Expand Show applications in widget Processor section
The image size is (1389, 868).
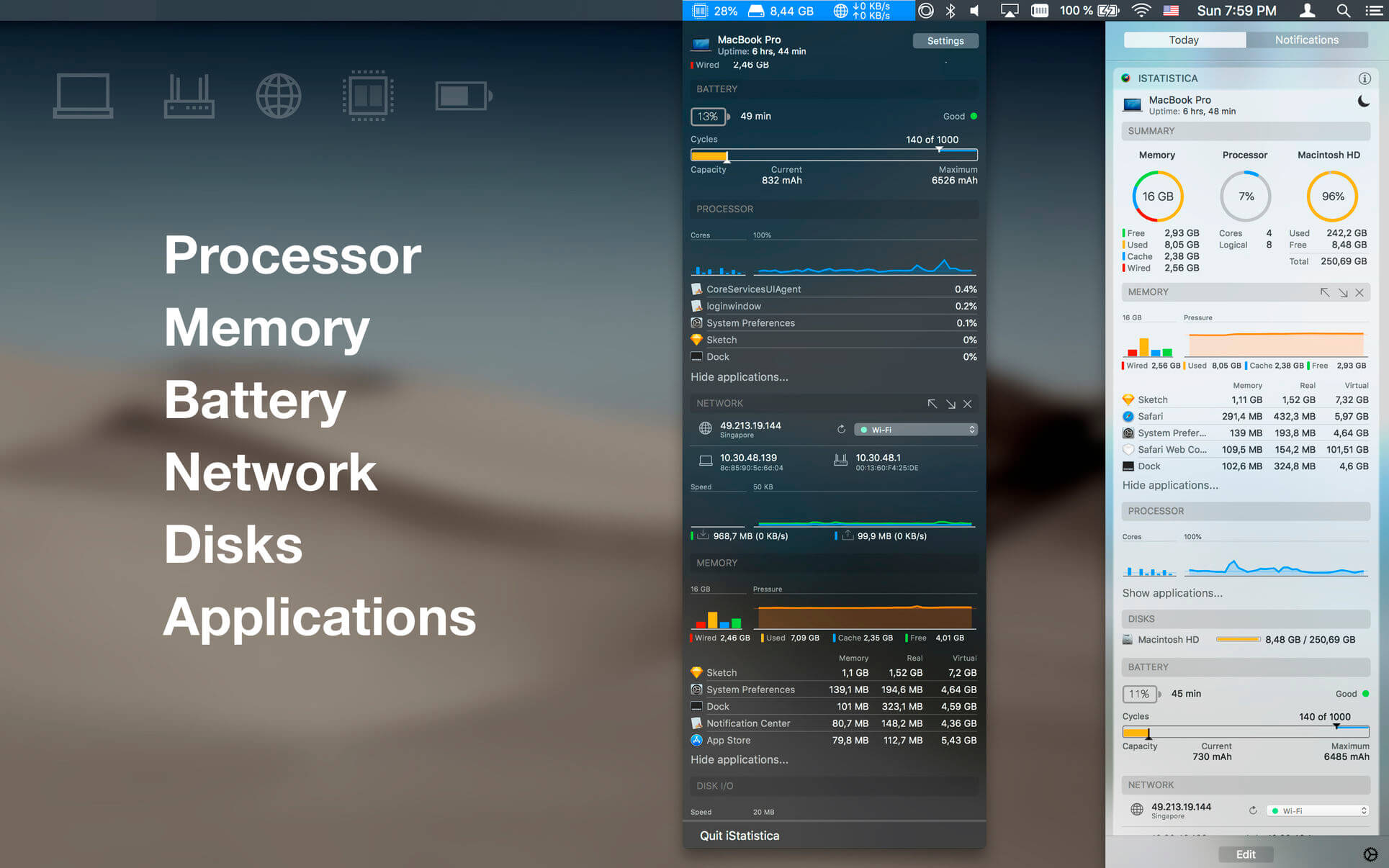(1172, 593)
